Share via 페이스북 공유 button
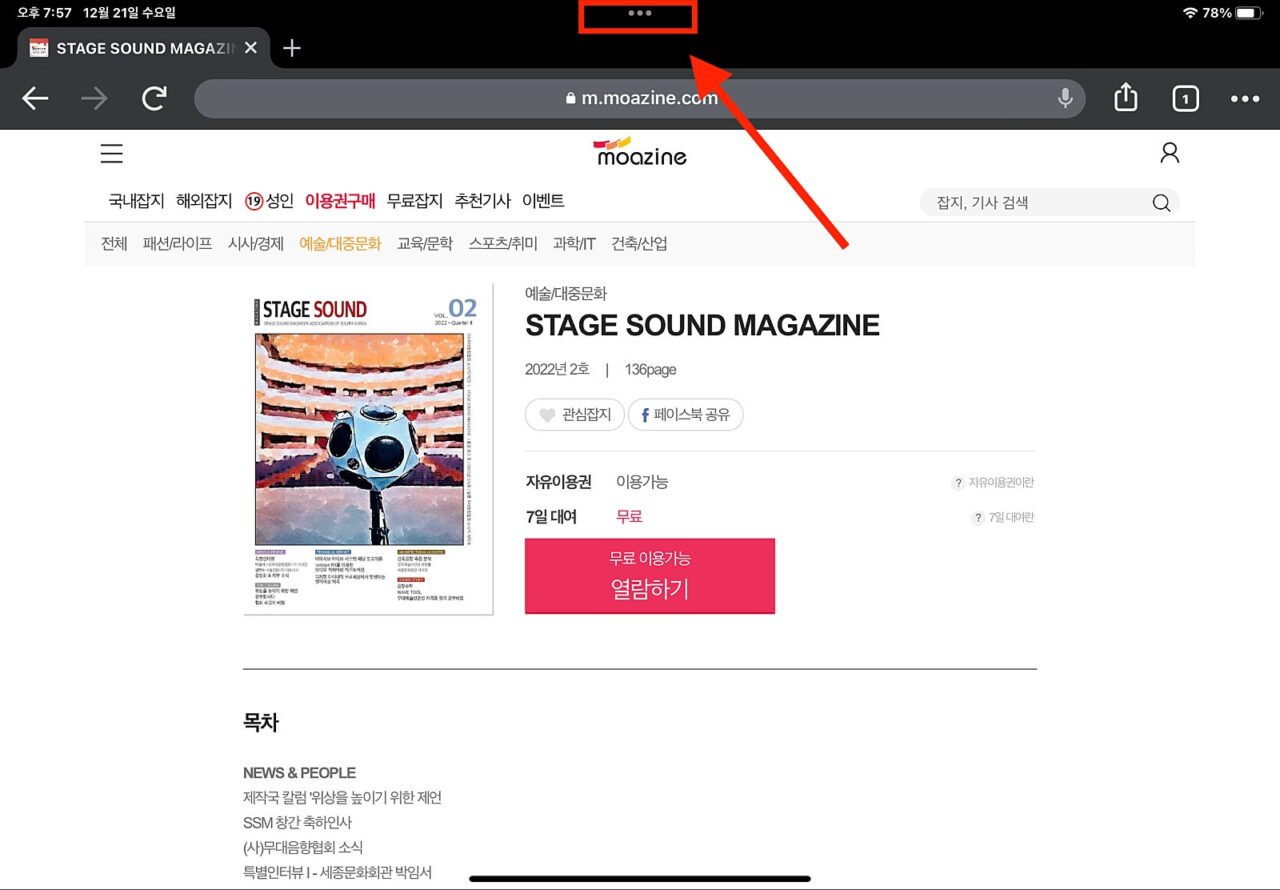The height and width of the screenshot is (890, 1280). (x=686, y=415)
